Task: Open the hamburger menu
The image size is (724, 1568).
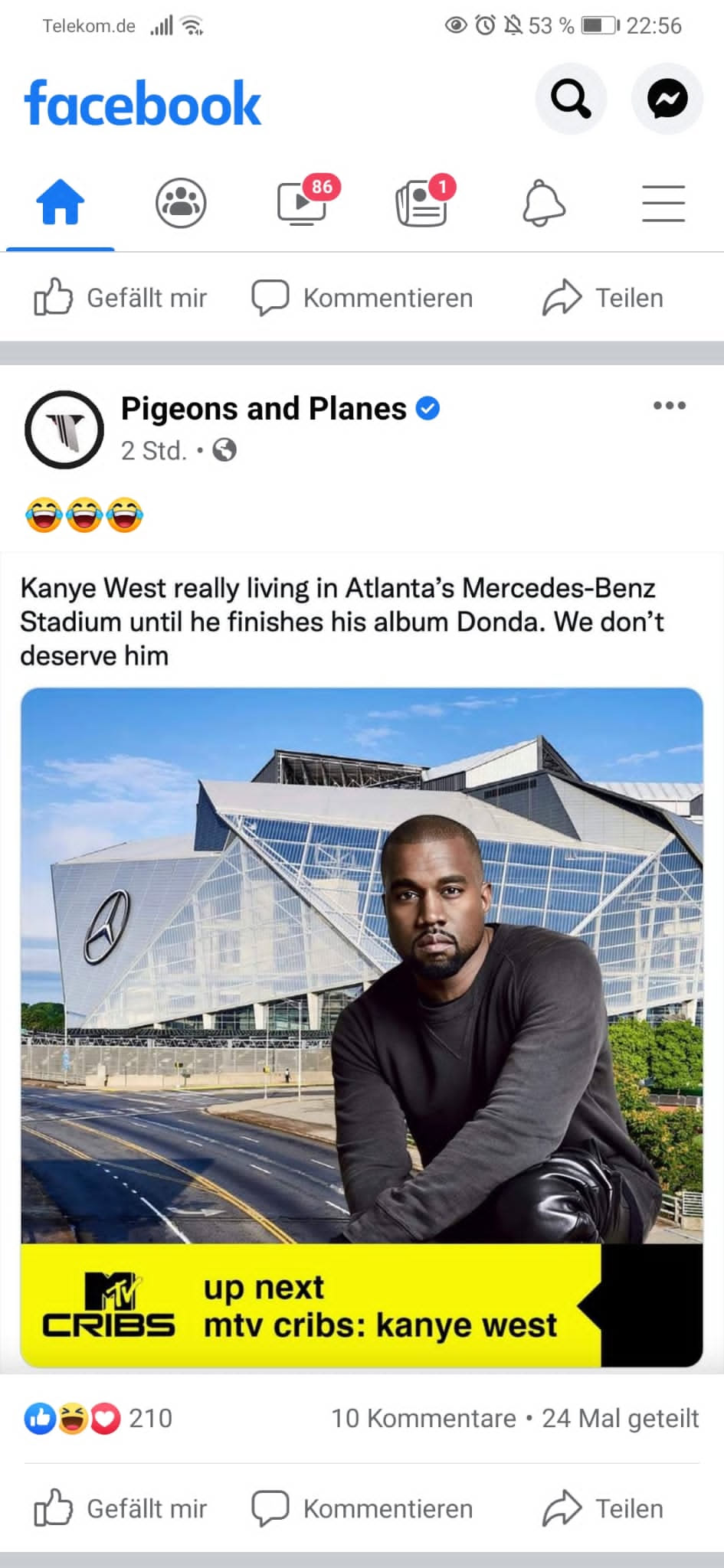Action: click(663, 203)
